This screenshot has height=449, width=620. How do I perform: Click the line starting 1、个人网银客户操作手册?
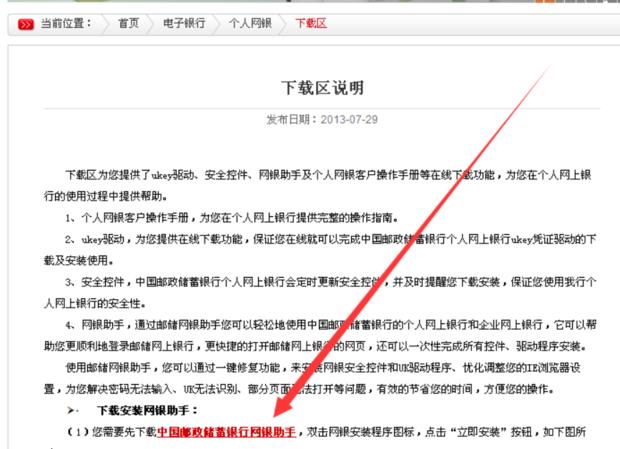pyautogui.click(x=232, y=217)
